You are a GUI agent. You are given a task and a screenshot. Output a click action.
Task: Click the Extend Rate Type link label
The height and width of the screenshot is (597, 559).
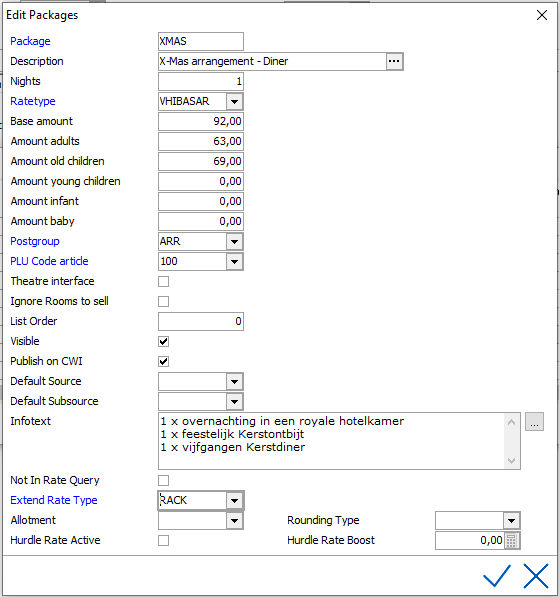point(54,500)
